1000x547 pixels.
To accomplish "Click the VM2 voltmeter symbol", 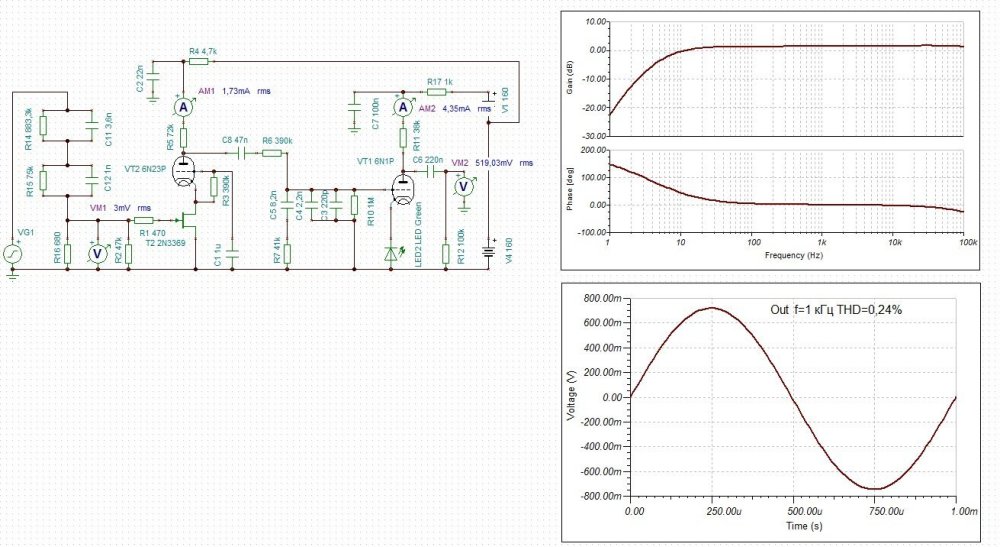I will tap(463, 187).
